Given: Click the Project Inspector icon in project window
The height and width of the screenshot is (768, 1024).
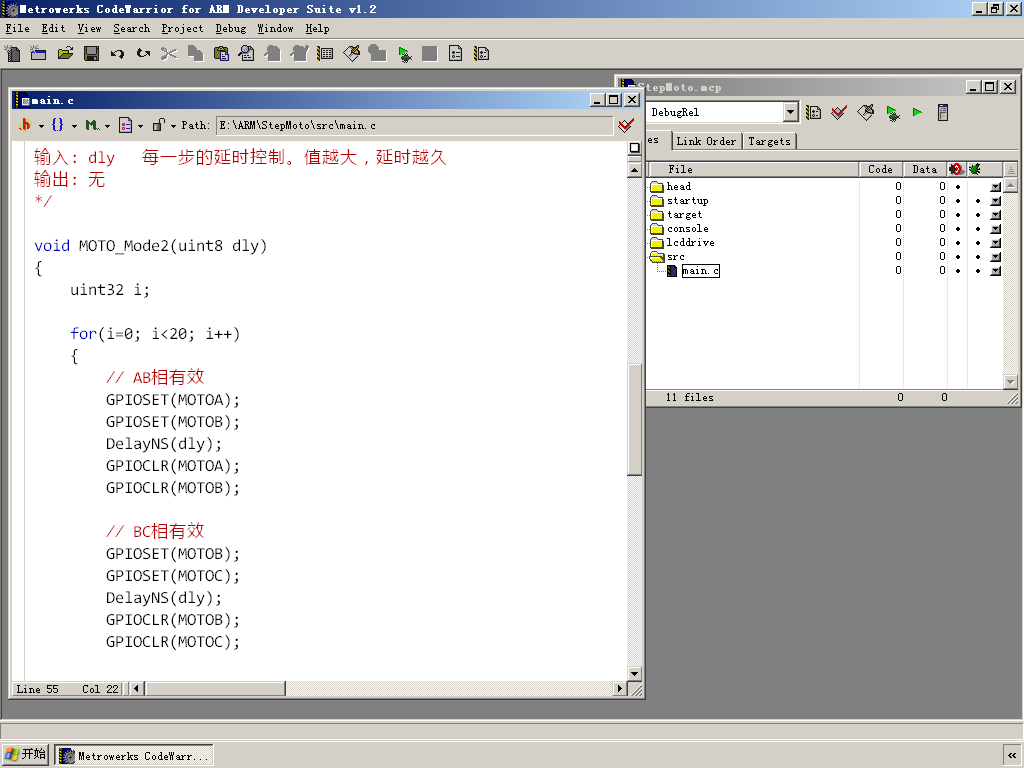Looking at the screenshot, I should coord(942,112).
